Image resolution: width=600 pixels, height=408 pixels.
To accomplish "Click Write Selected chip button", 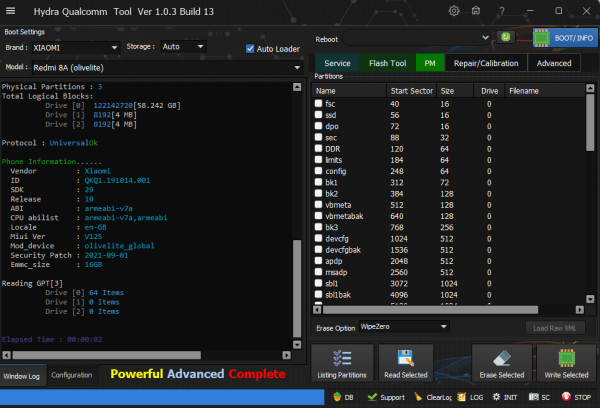I will click(566, 363).
